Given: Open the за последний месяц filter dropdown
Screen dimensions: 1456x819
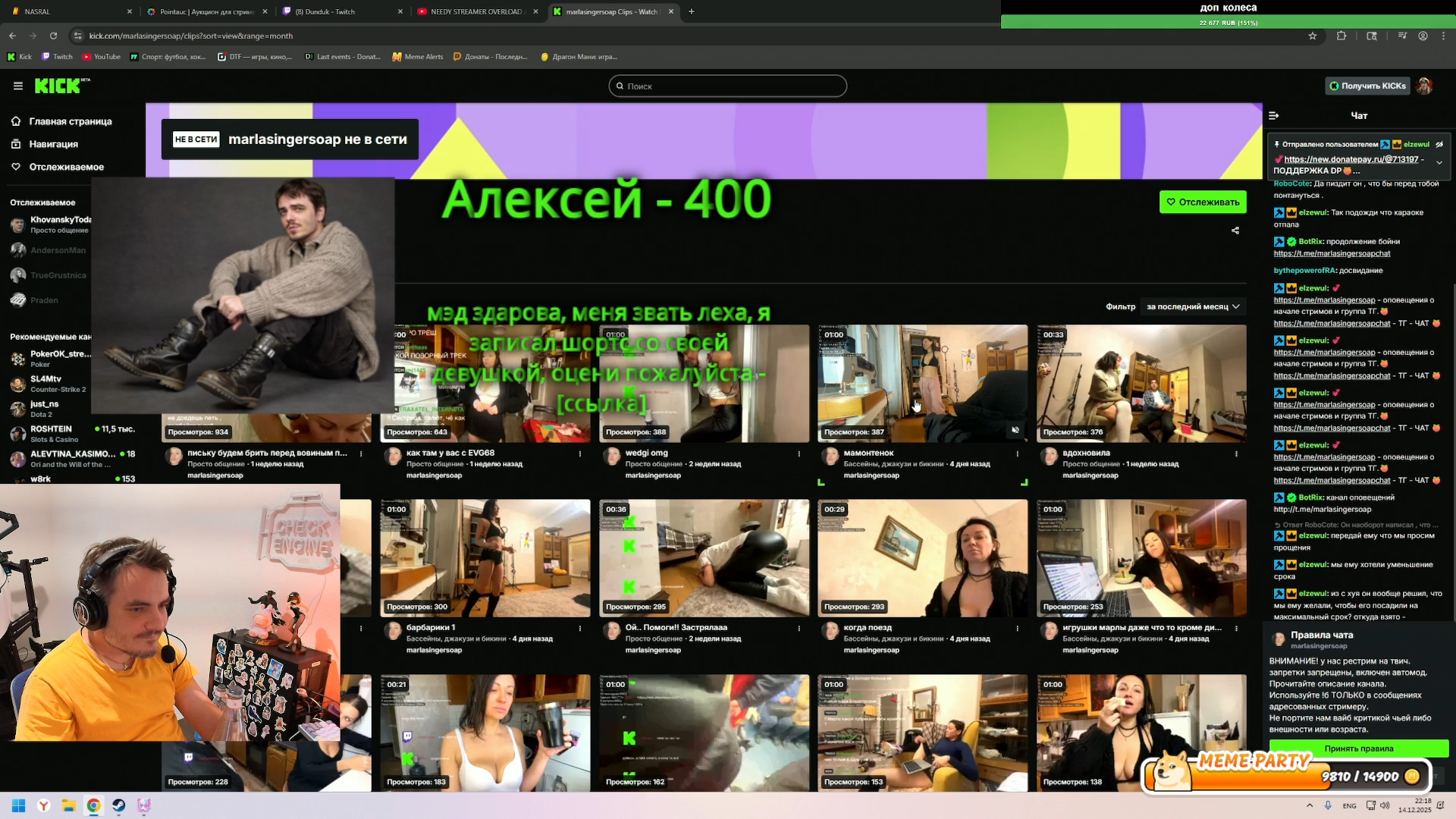Looking at the screenshot, I should 1193,306.
